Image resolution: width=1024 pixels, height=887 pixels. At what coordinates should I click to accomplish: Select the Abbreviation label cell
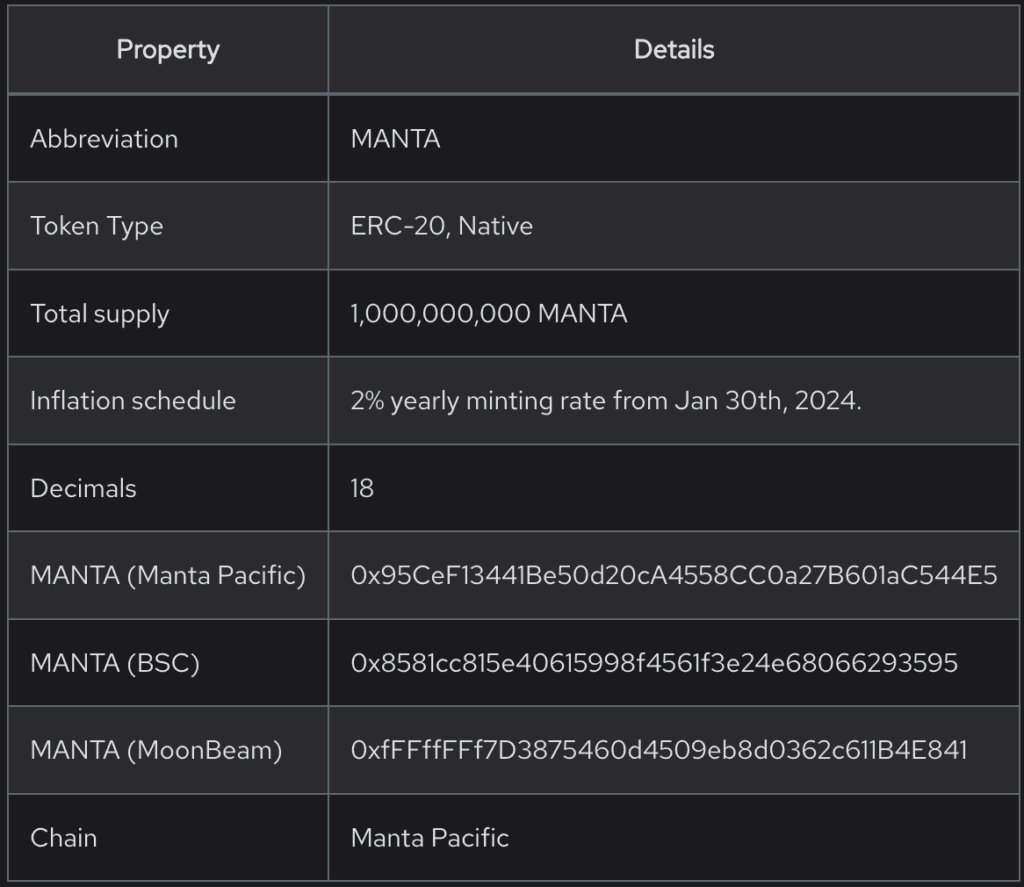coord(104,139)
